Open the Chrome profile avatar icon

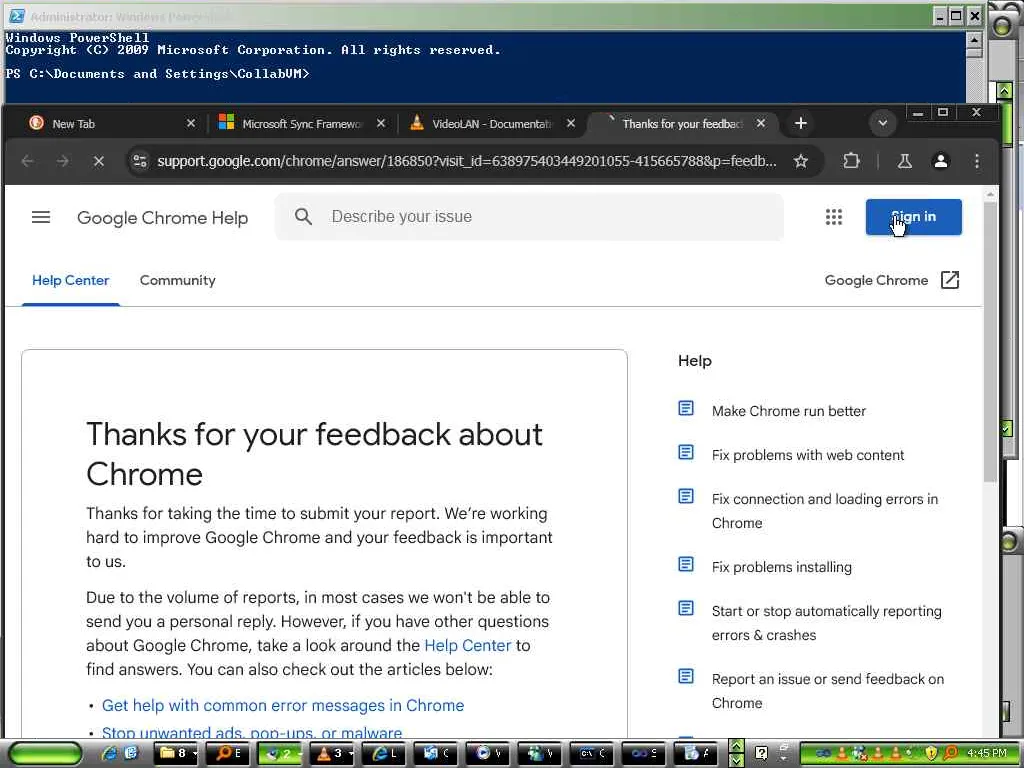[940, 161]
